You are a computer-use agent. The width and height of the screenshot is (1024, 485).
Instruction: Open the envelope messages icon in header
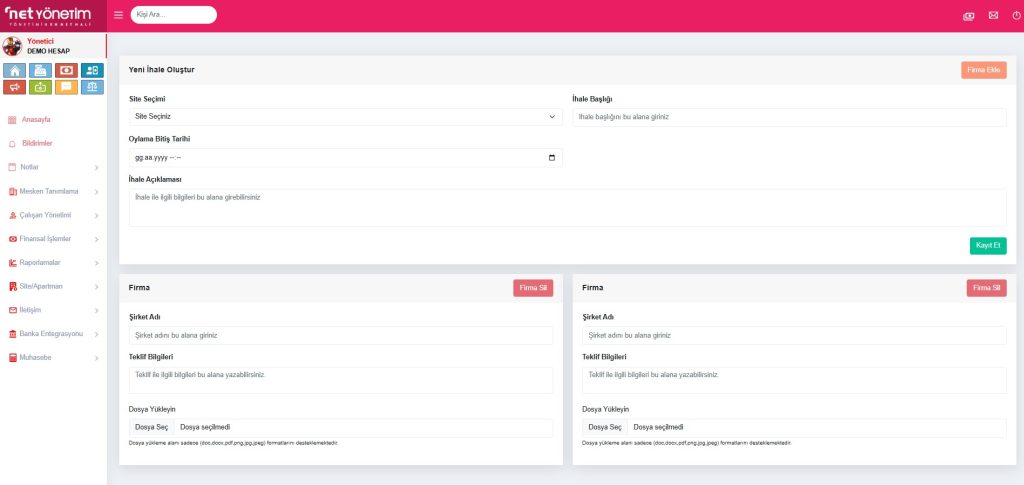pyautogui.click(x=992, y=15)
